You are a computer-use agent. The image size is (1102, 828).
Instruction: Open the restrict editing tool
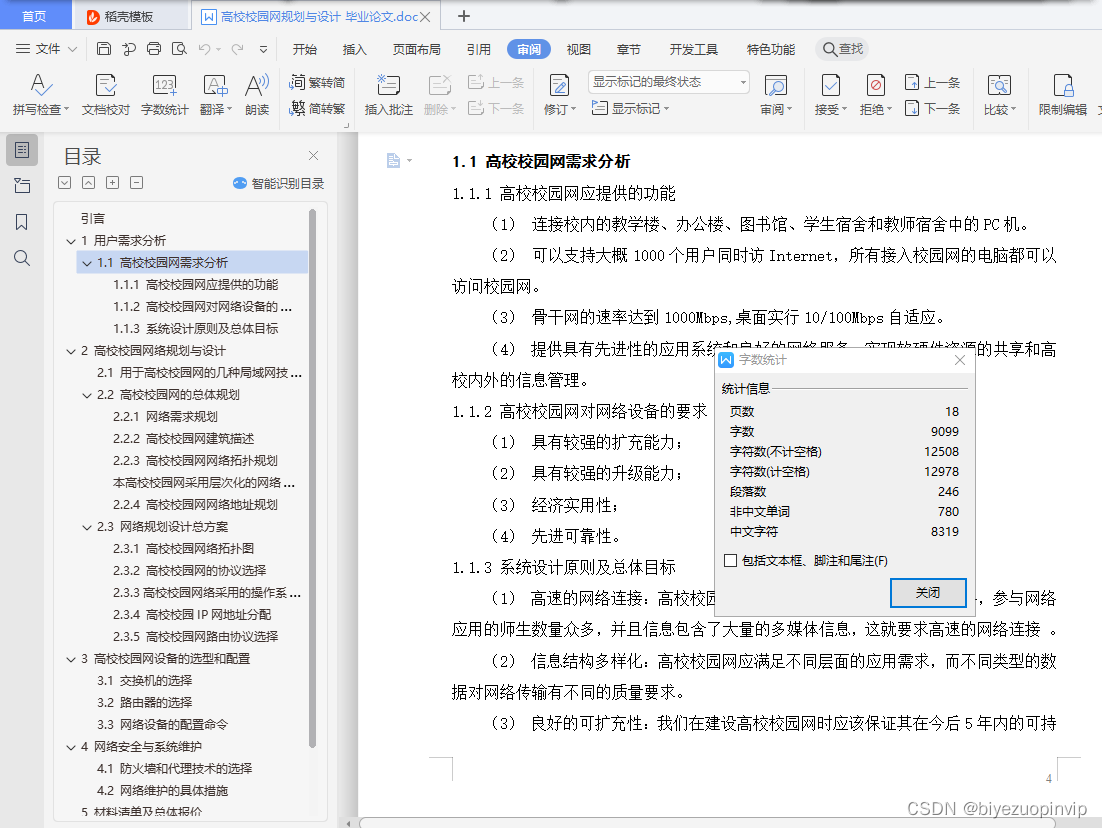pyautogui.click(x=1063, y=94)
